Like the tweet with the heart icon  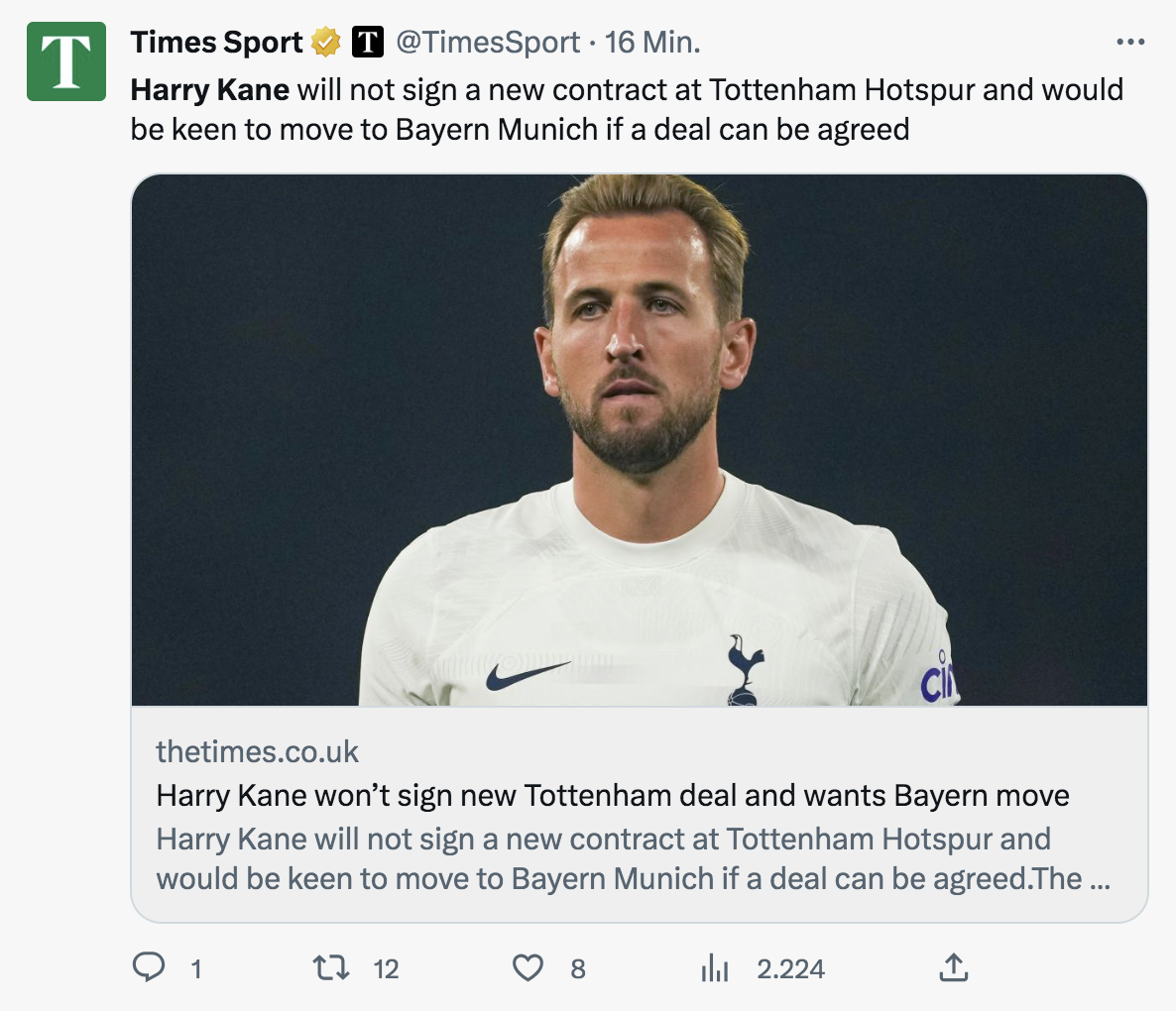coord(528,967)
